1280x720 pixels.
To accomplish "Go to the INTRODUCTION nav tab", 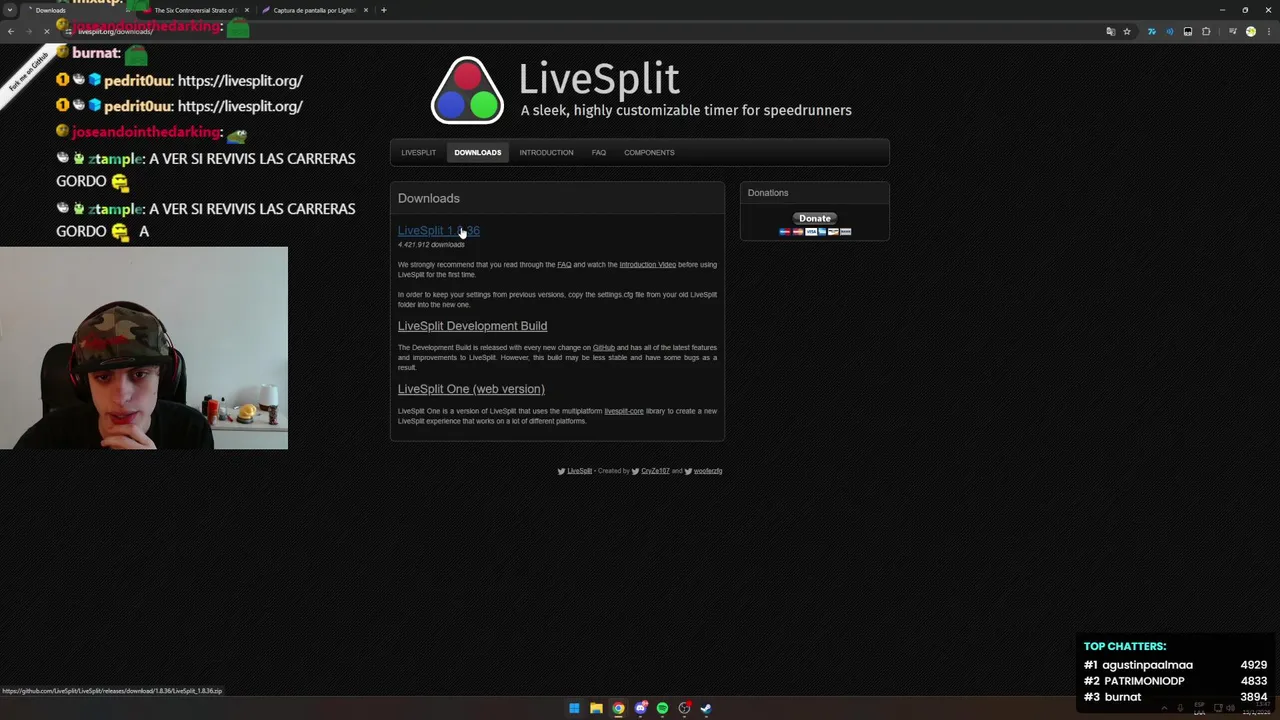I will [x=546, y=153].
